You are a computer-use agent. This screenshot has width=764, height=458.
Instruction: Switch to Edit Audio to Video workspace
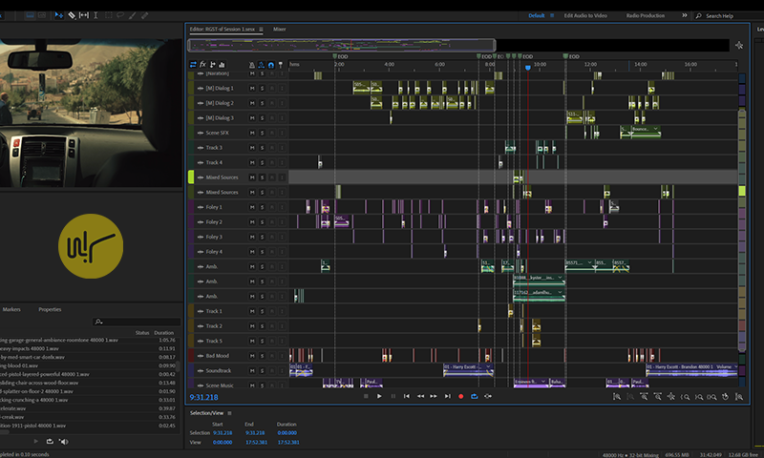point(585,16)
